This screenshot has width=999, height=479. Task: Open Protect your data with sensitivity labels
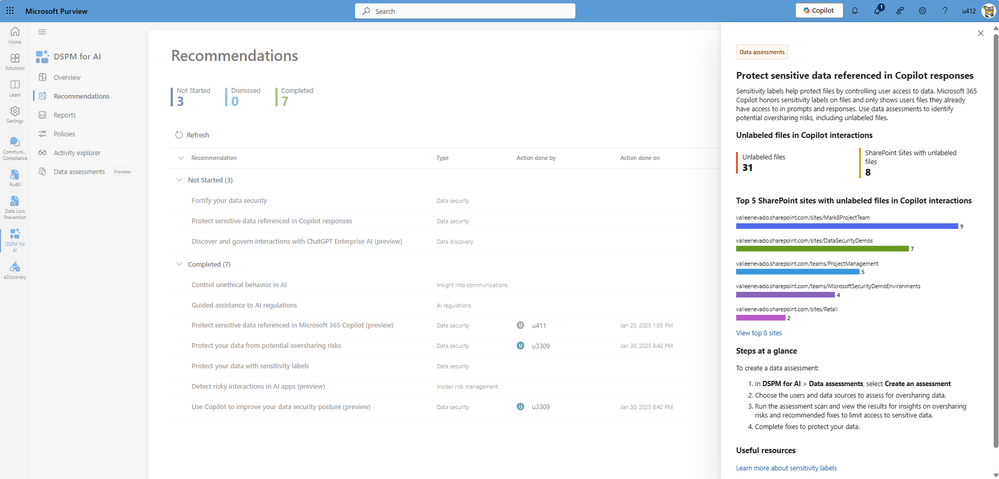(250, 366)
